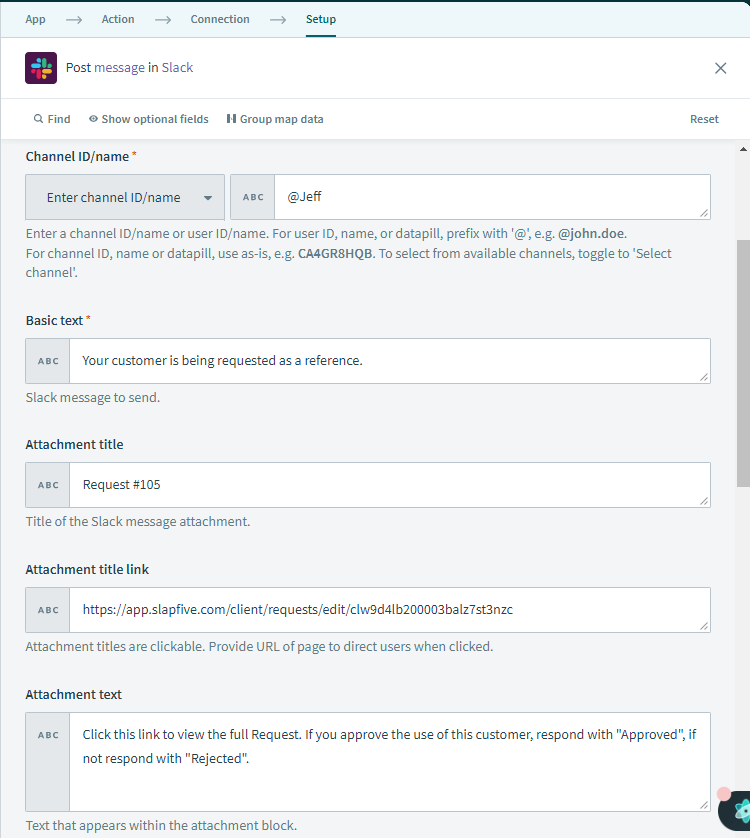The width and height of the screenshot is (750, 838).
Task: Click the ABC icon for Attachment text
Action: point(48,735)
